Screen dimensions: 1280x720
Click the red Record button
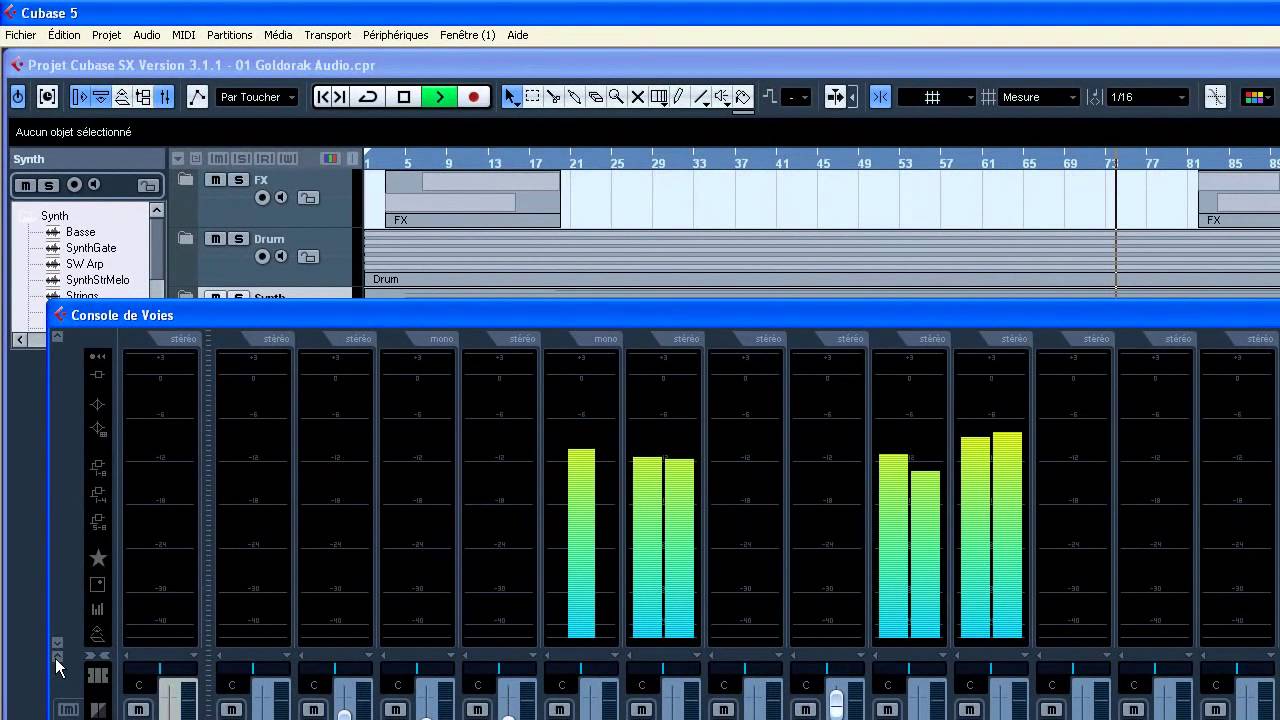(473, 97)
